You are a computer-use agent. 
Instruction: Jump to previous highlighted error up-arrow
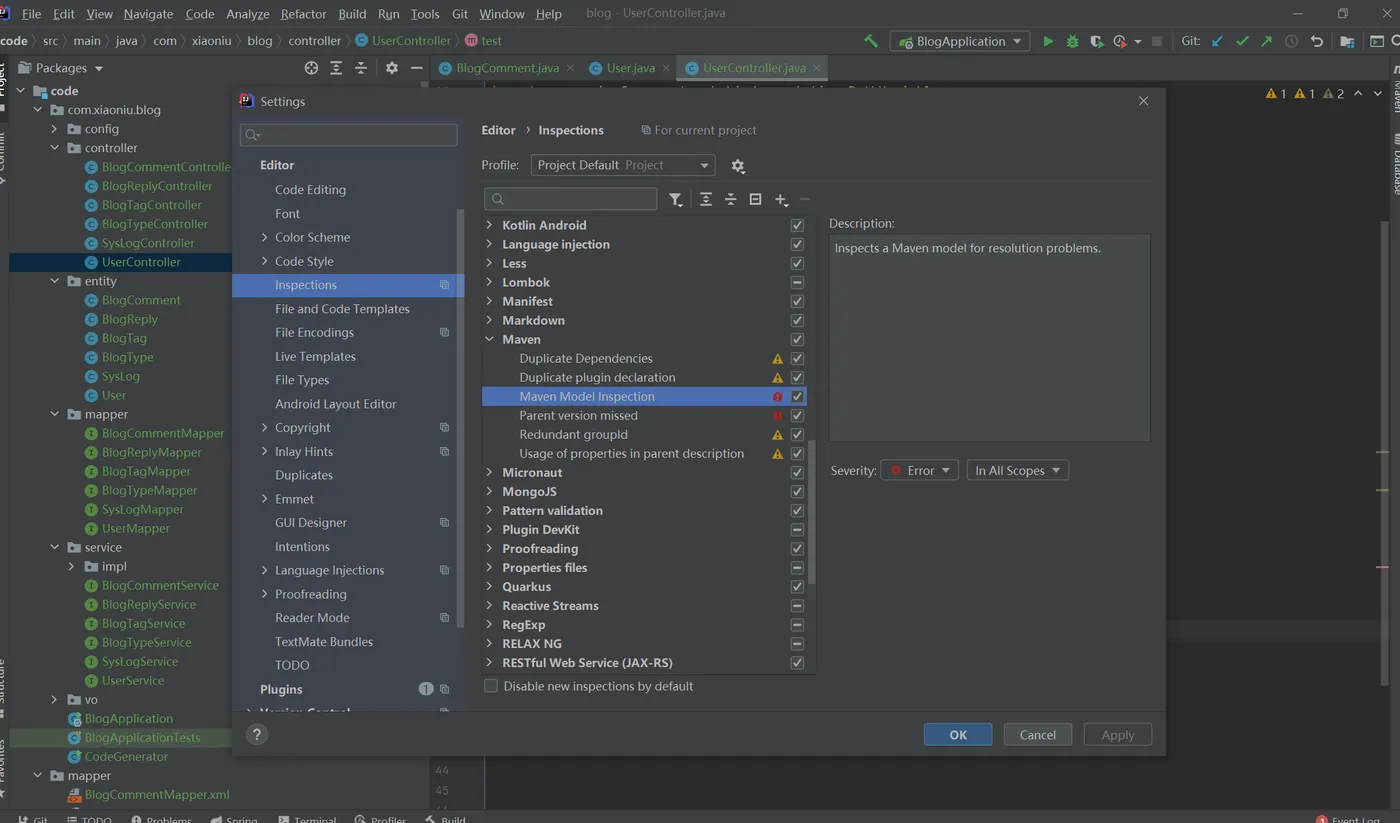coord(1358,93)
